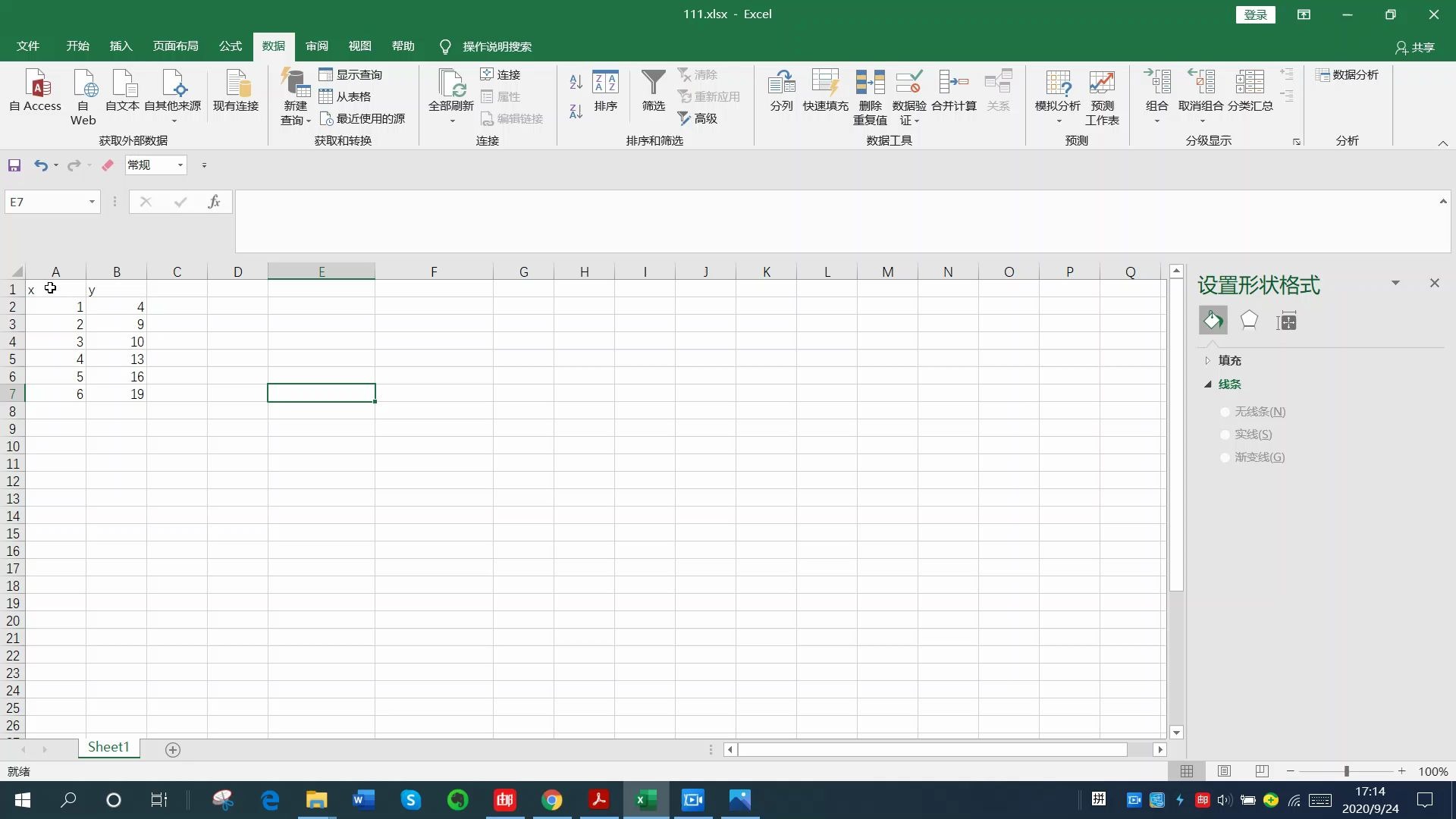Open the File menu tab
The width and height of the screenshot is (1456, 819).
(x=28, y=46)
